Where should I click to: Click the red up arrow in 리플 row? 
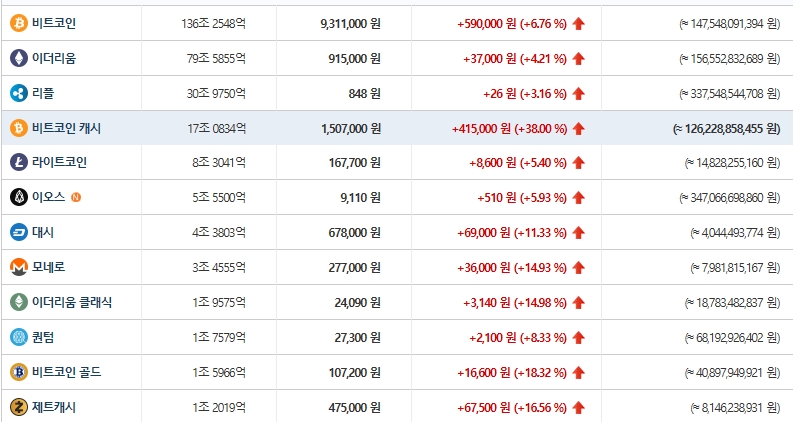coord(579,94)
